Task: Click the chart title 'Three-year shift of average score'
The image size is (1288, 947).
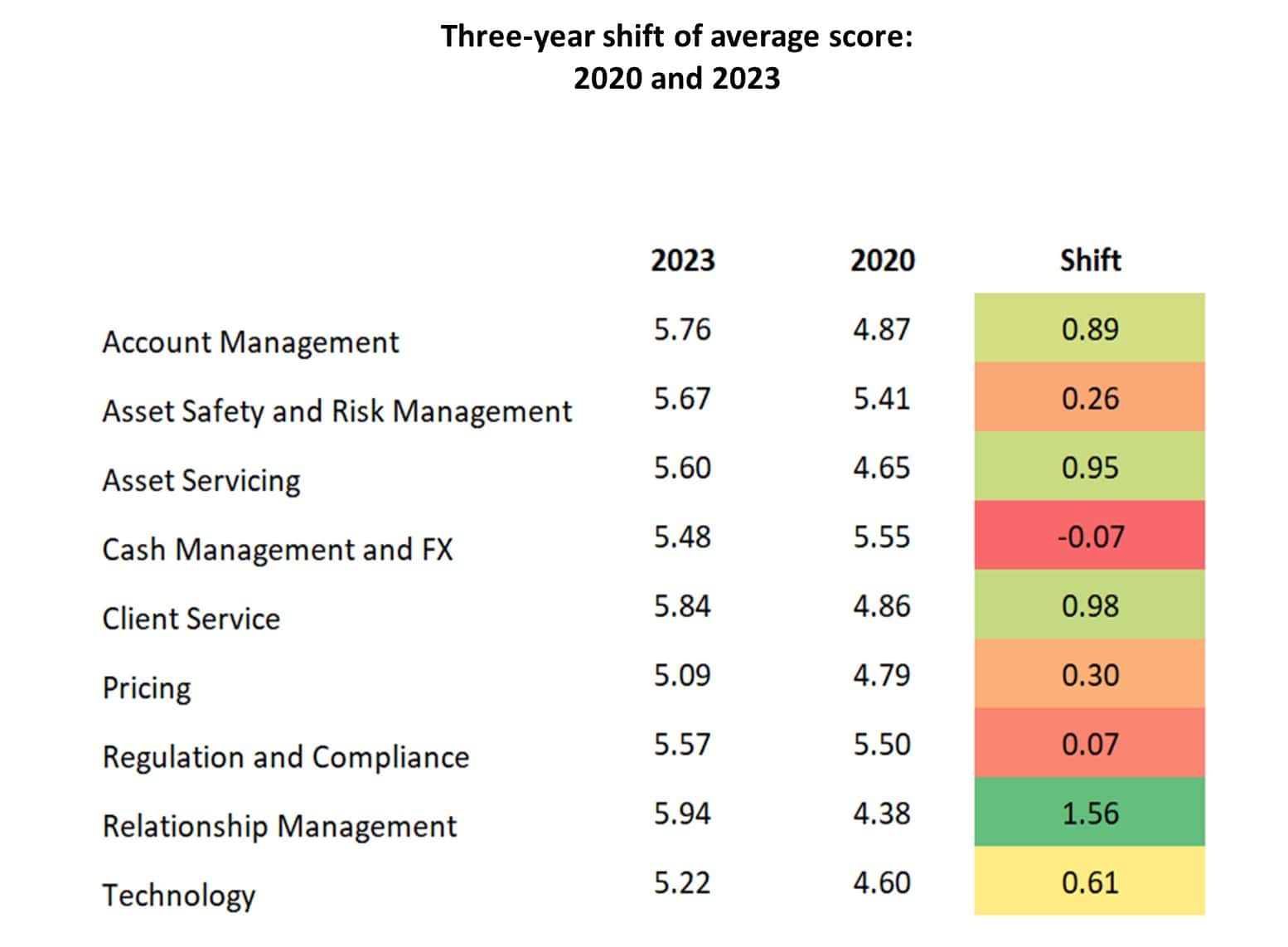Action: [676, 37]
